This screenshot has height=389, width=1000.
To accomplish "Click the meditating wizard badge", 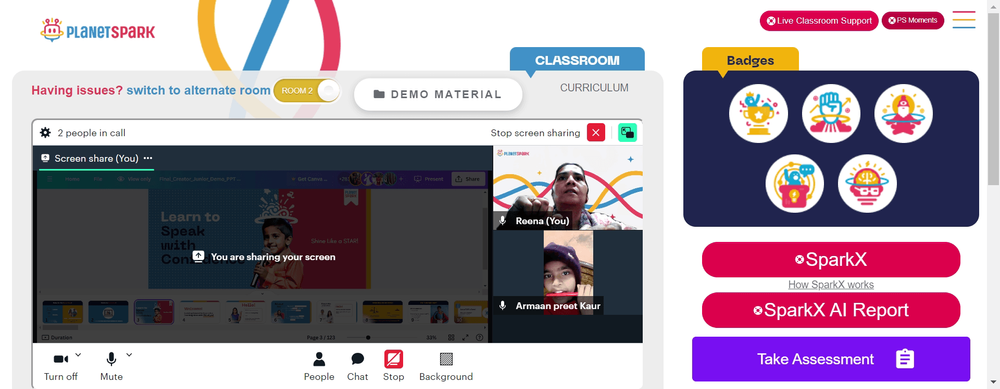I will [904, 114].
